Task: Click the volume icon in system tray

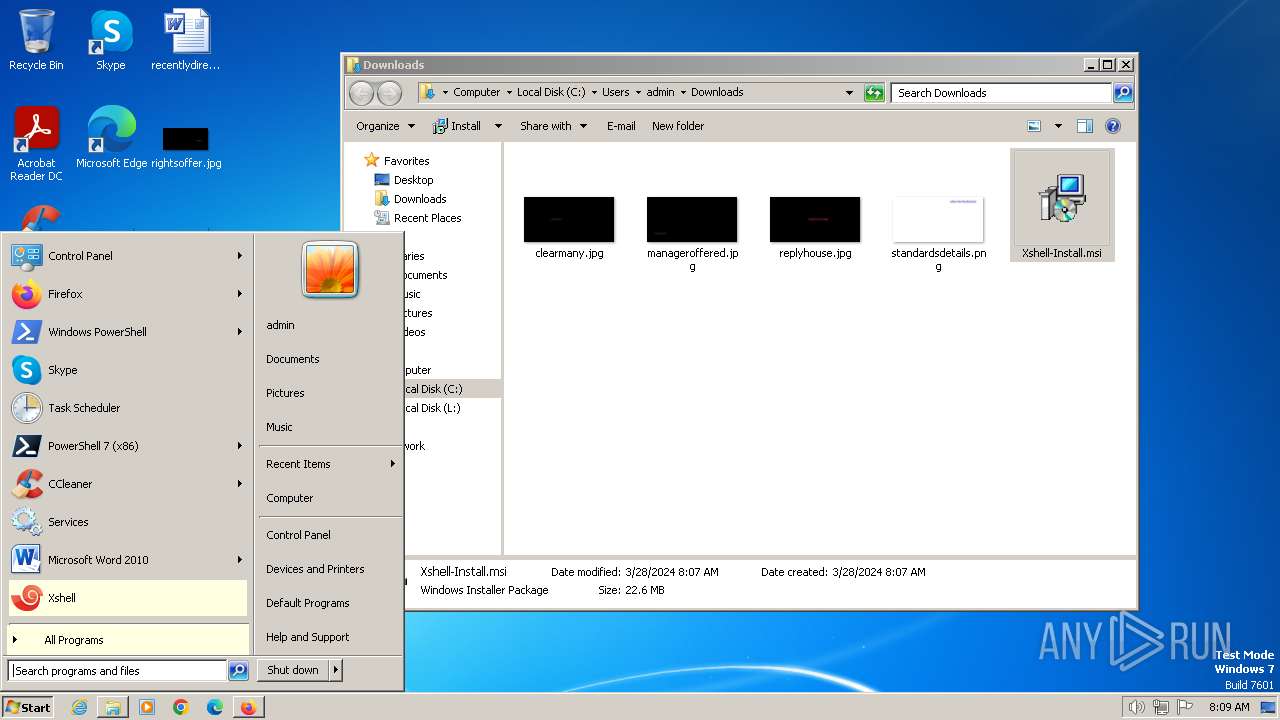Action: click(1136, 707)
